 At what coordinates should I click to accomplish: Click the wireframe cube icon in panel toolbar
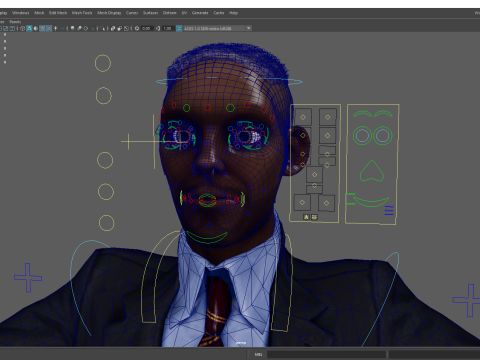[23, 28]
